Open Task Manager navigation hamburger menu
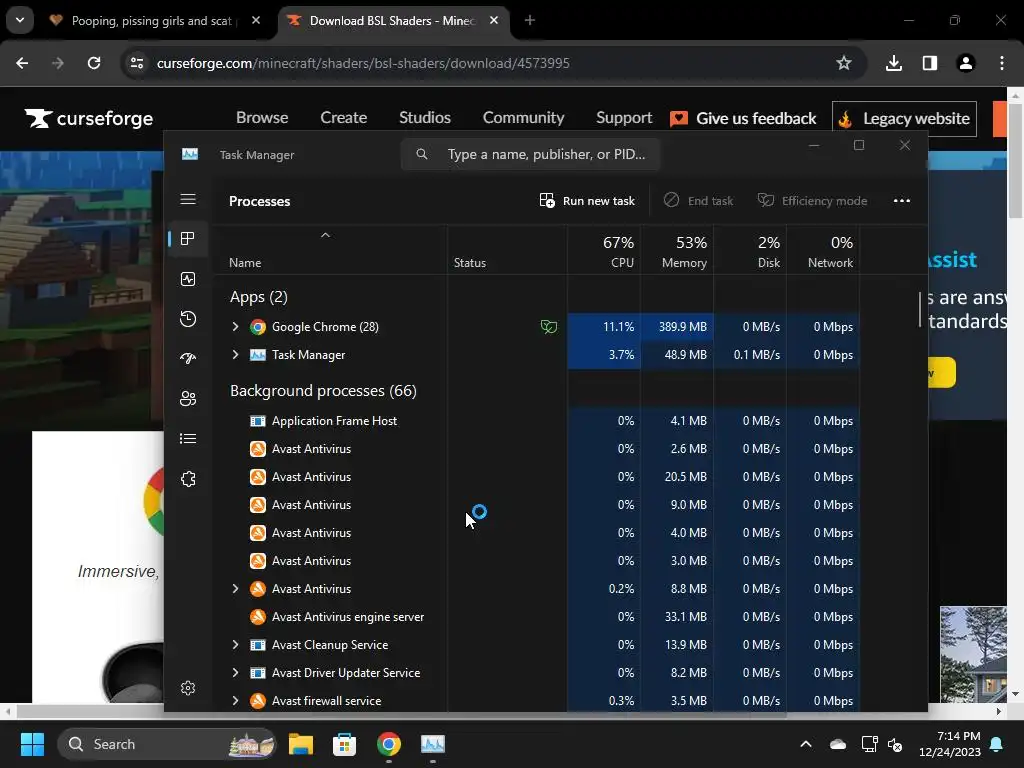Screen dimensions: 1024x768 point(188,199)
